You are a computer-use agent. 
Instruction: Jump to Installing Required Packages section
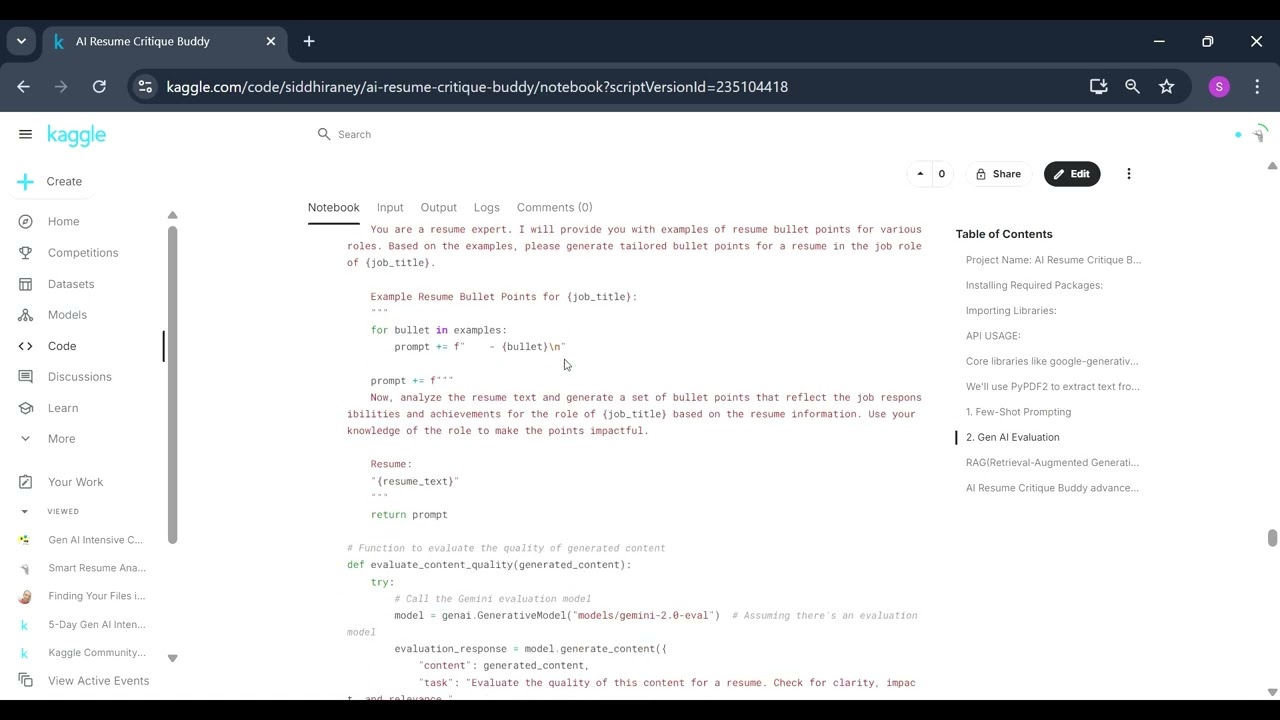coord(1034,285)
